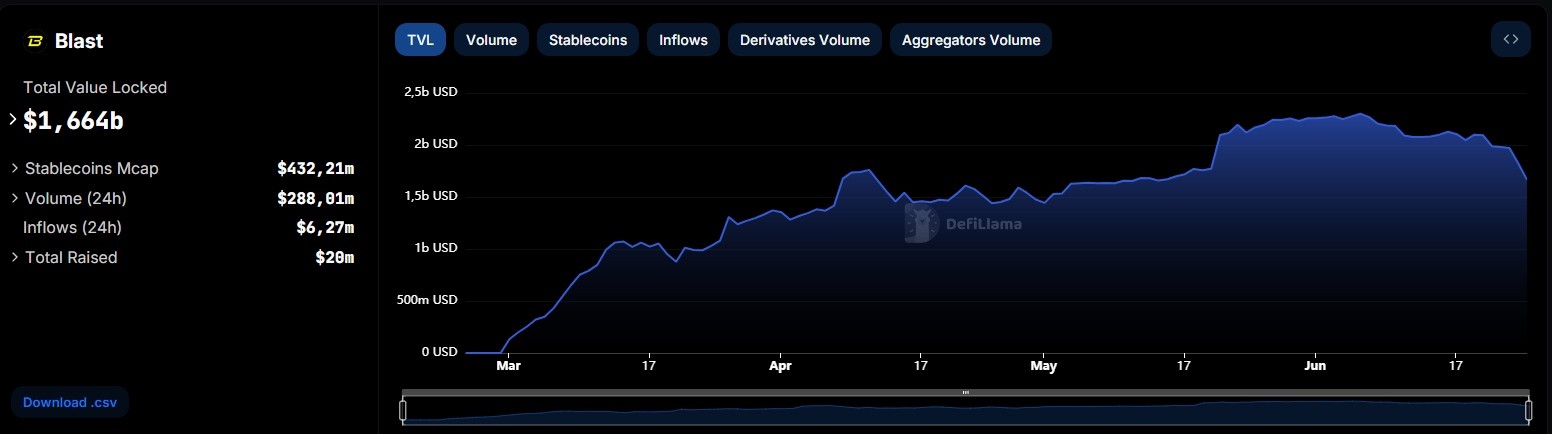This screenshot has width=1552, height=434.
Task: Click the $432,21m stablecoins value
Action: pyautogui.click(x=316, y=168)
